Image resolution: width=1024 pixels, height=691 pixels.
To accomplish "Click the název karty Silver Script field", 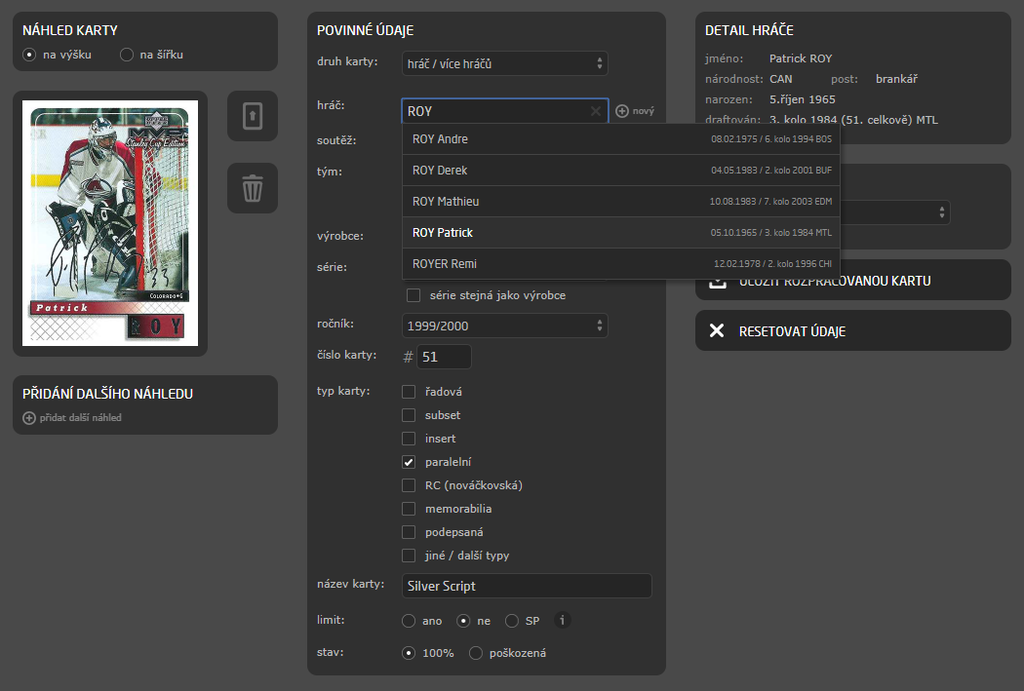I will (526, 586).
